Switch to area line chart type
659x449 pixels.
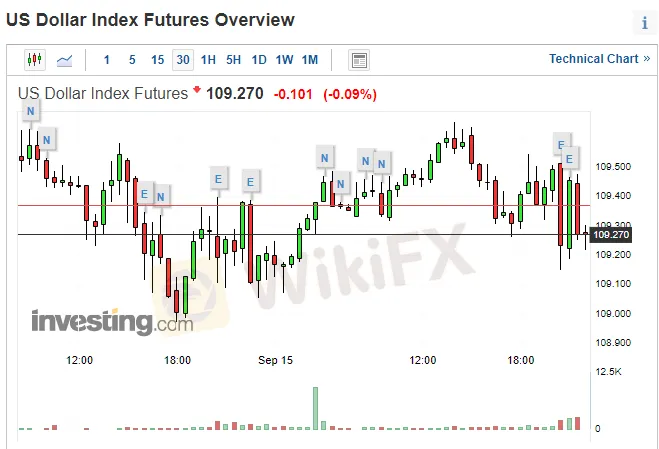pyautogui.click(x=64, y=60)
